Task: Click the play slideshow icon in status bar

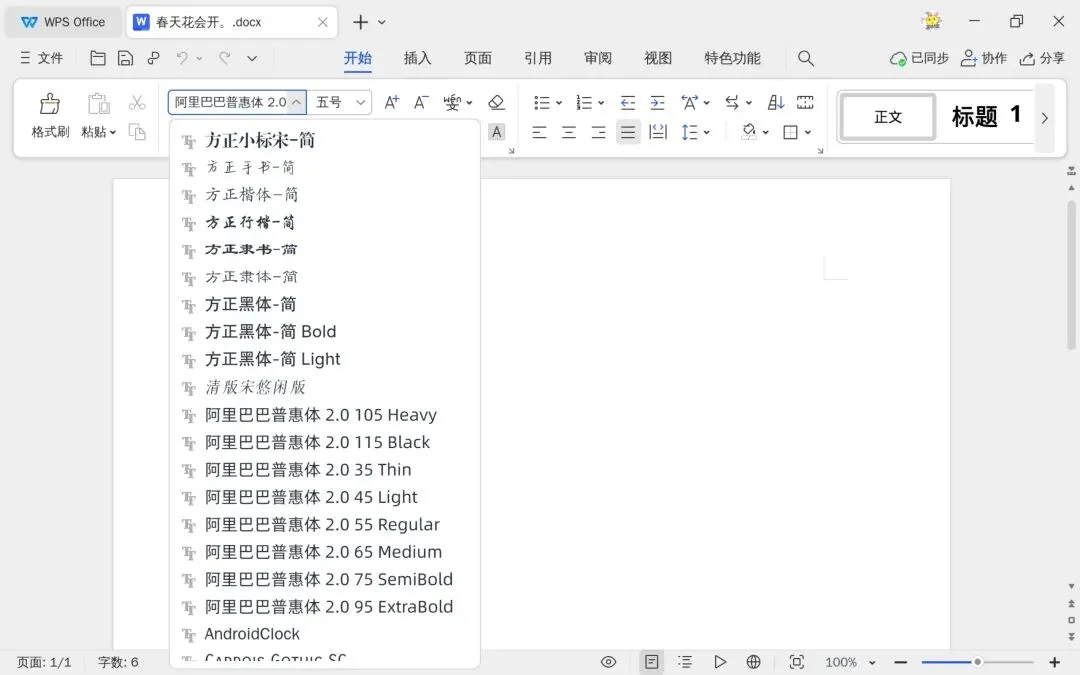Action: tap(720, 662)
